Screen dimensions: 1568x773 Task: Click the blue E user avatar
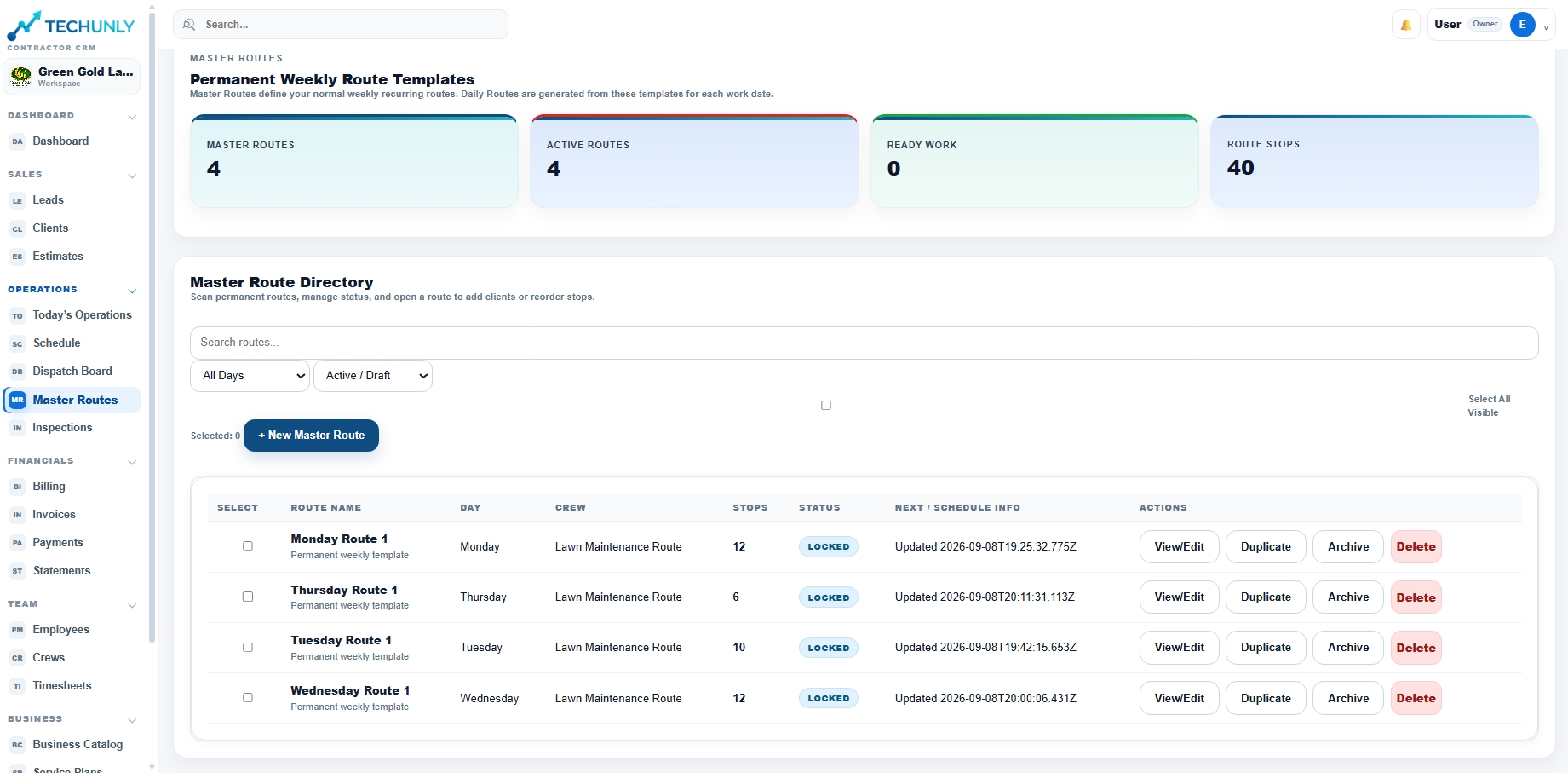click(1523, 25)
